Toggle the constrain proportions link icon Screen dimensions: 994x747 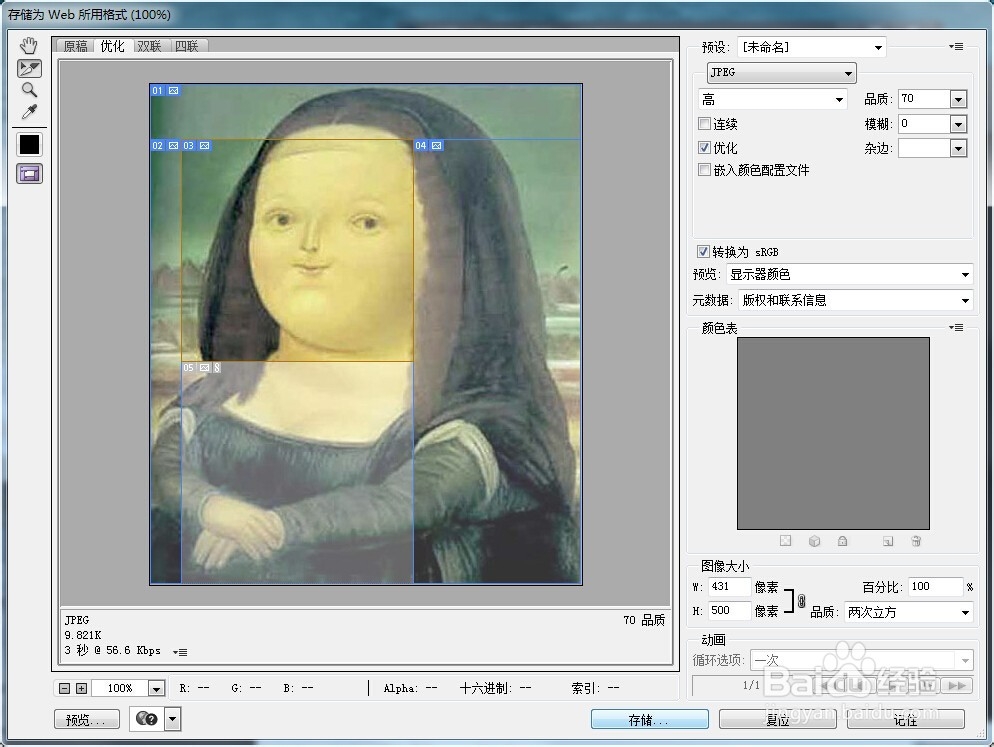(x=801, y=600)
